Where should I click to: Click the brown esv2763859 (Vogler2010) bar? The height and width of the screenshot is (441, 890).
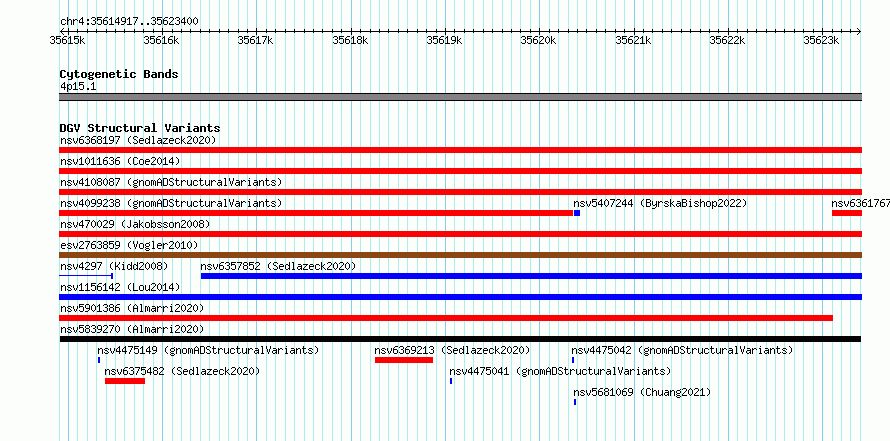(460, 255)
